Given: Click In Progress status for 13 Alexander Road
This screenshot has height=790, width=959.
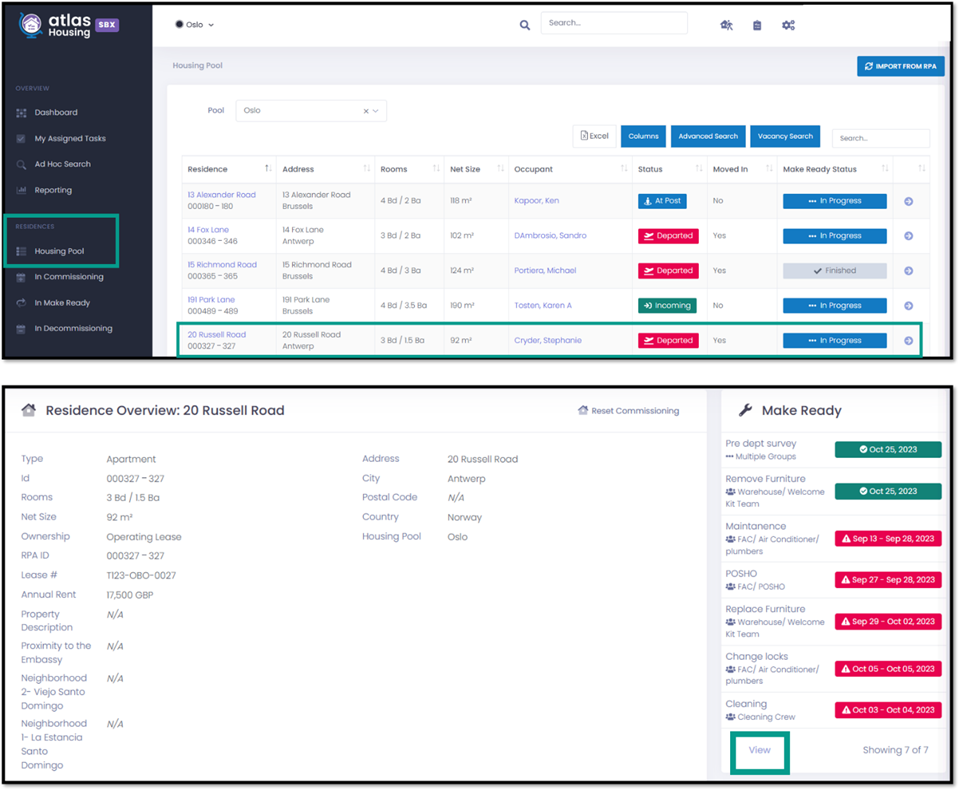Looking at the screenshot, I should pyautogui.click(x=835, y=201).
